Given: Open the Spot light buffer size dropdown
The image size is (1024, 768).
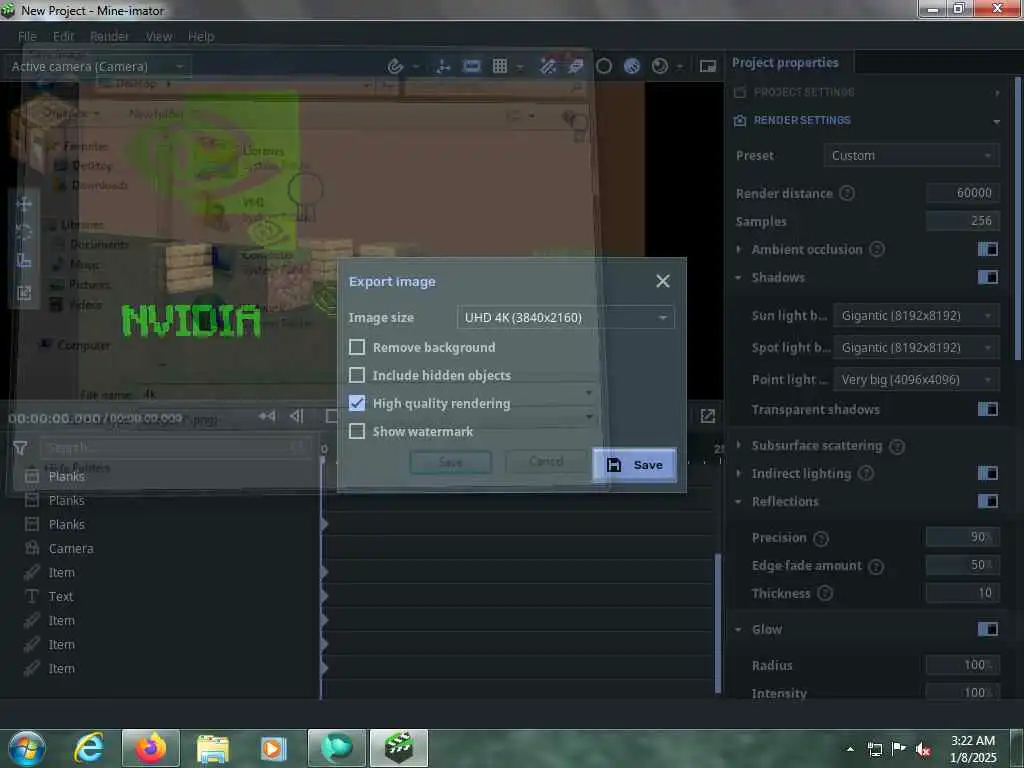Looking at the screenshot, I should point(917,347).
